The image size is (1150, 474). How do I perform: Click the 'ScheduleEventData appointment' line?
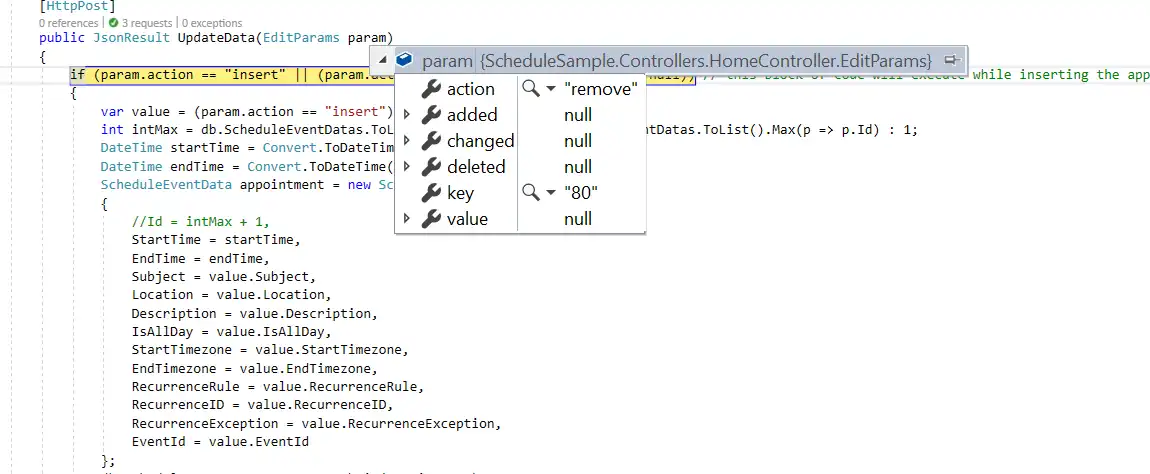pyautogui.click(x=248, y=185)
